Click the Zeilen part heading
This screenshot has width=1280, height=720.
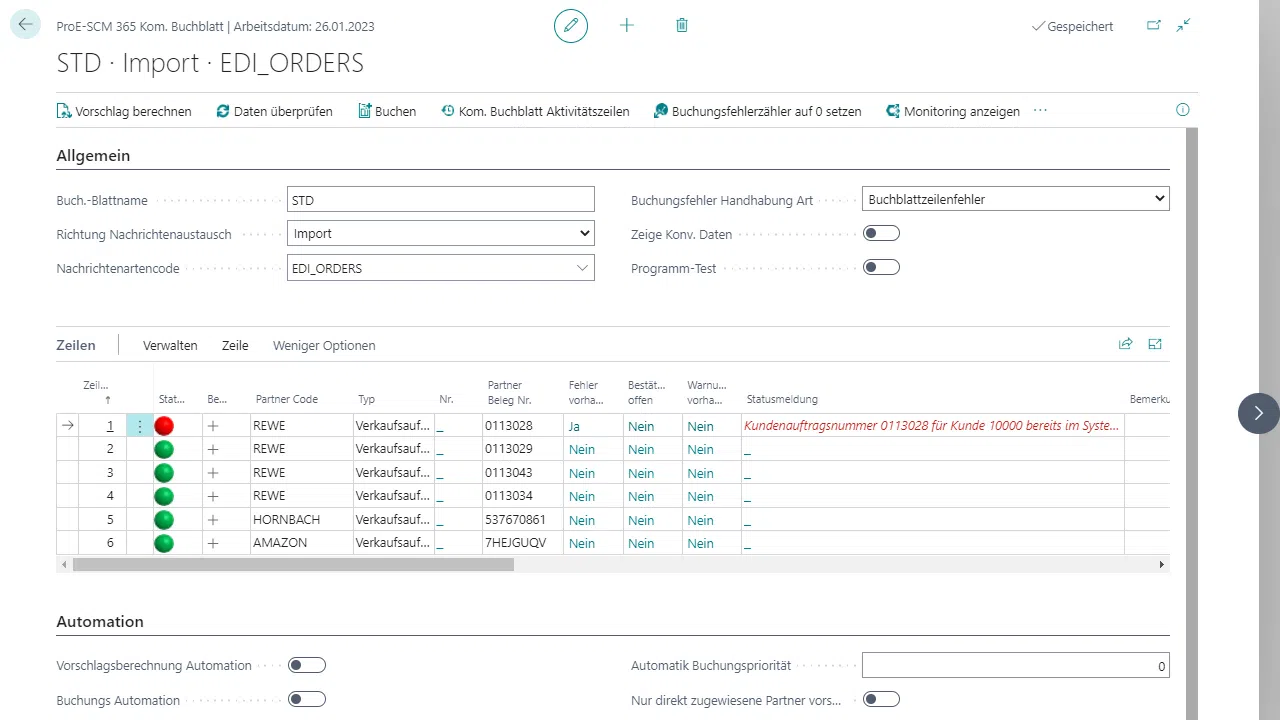(76, 345)
